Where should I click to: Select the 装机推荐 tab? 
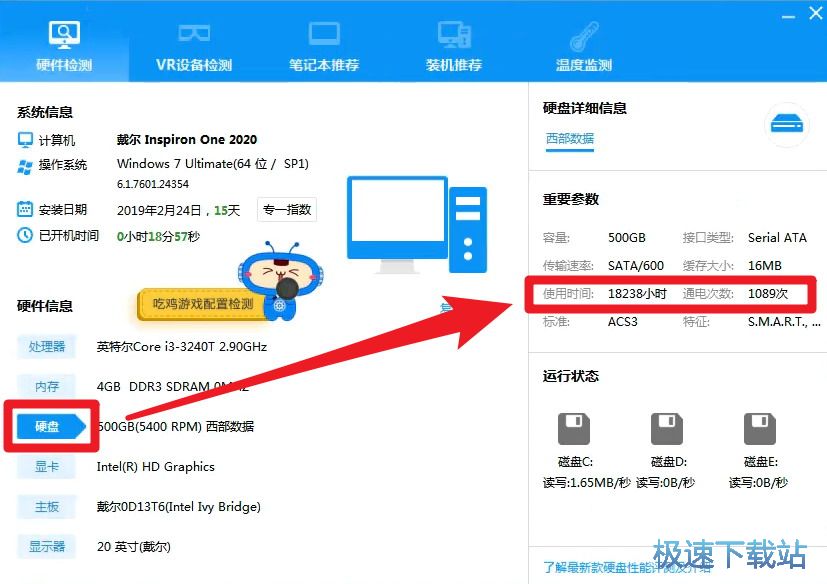(x=454, y=46)
